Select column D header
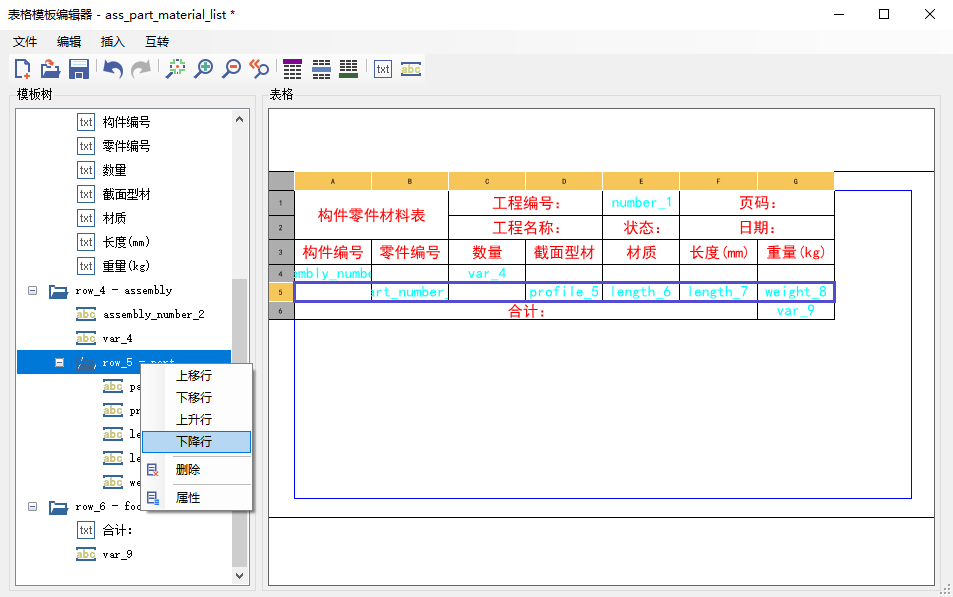 pos(564,181)
